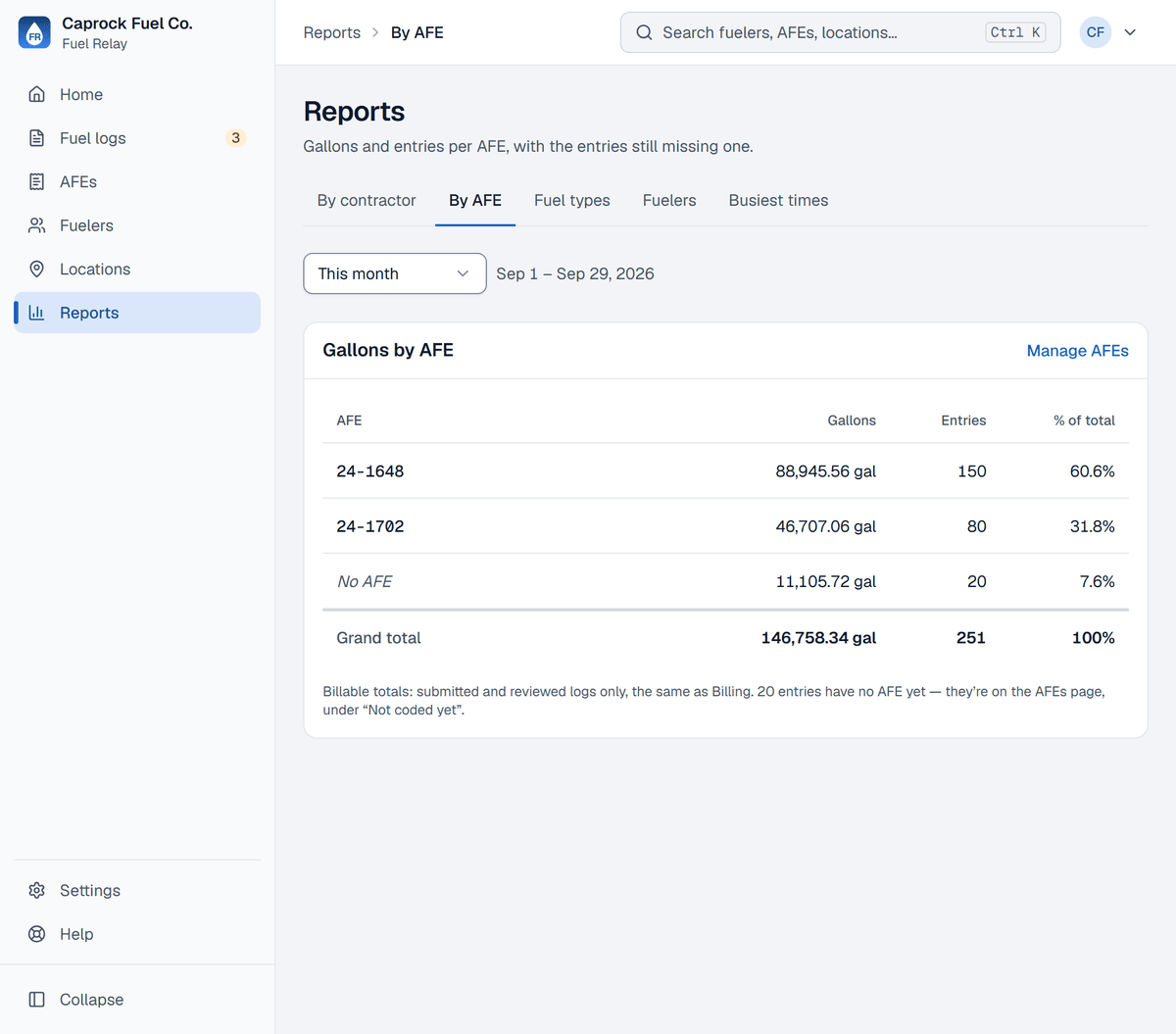The width and height of the screenshot is (1176, 1034).
Task: Open the Busiest times tab
Action: (778, 200)
